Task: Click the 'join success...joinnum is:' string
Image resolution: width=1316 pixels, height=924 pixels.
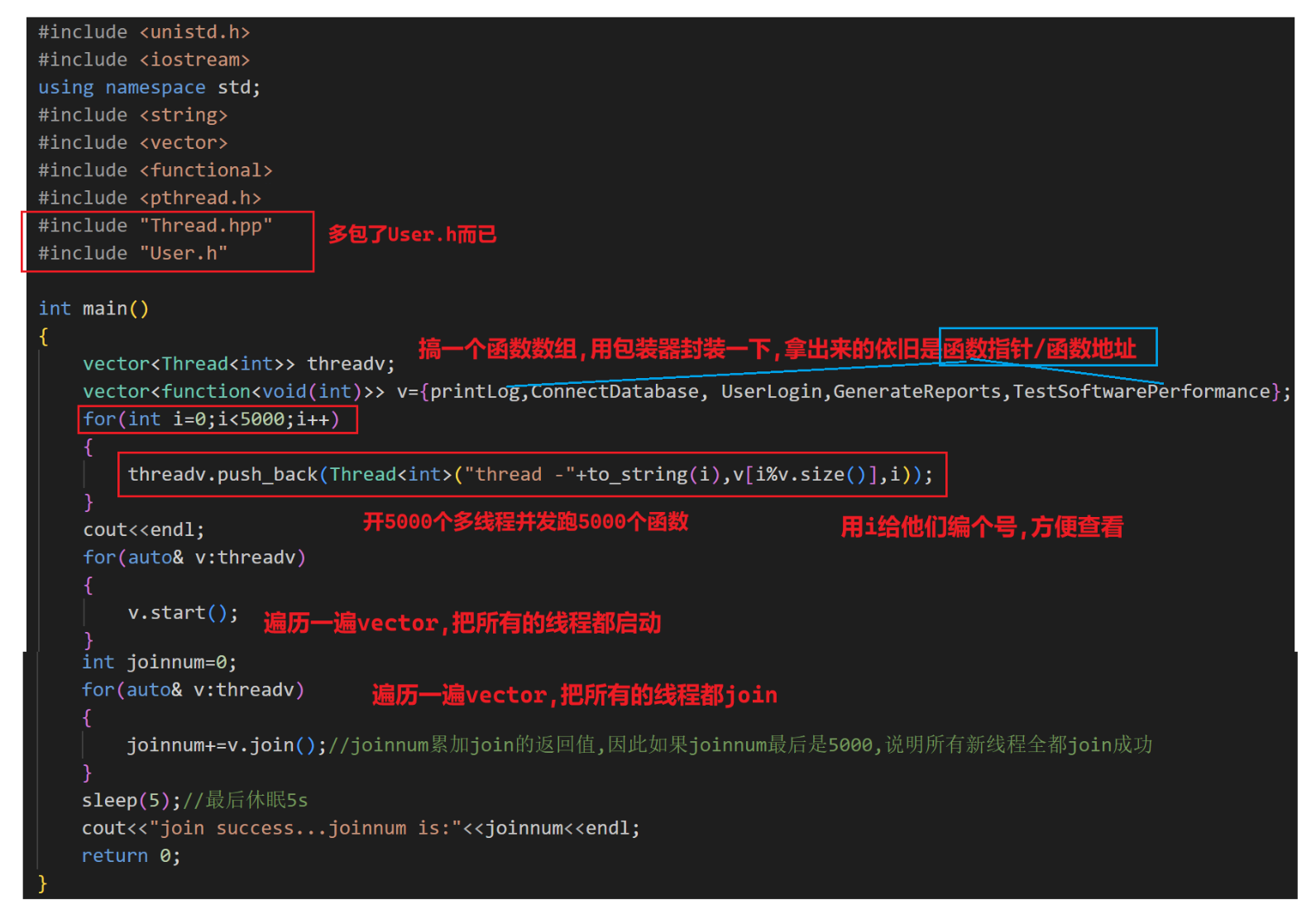Action: pos(305,828)
